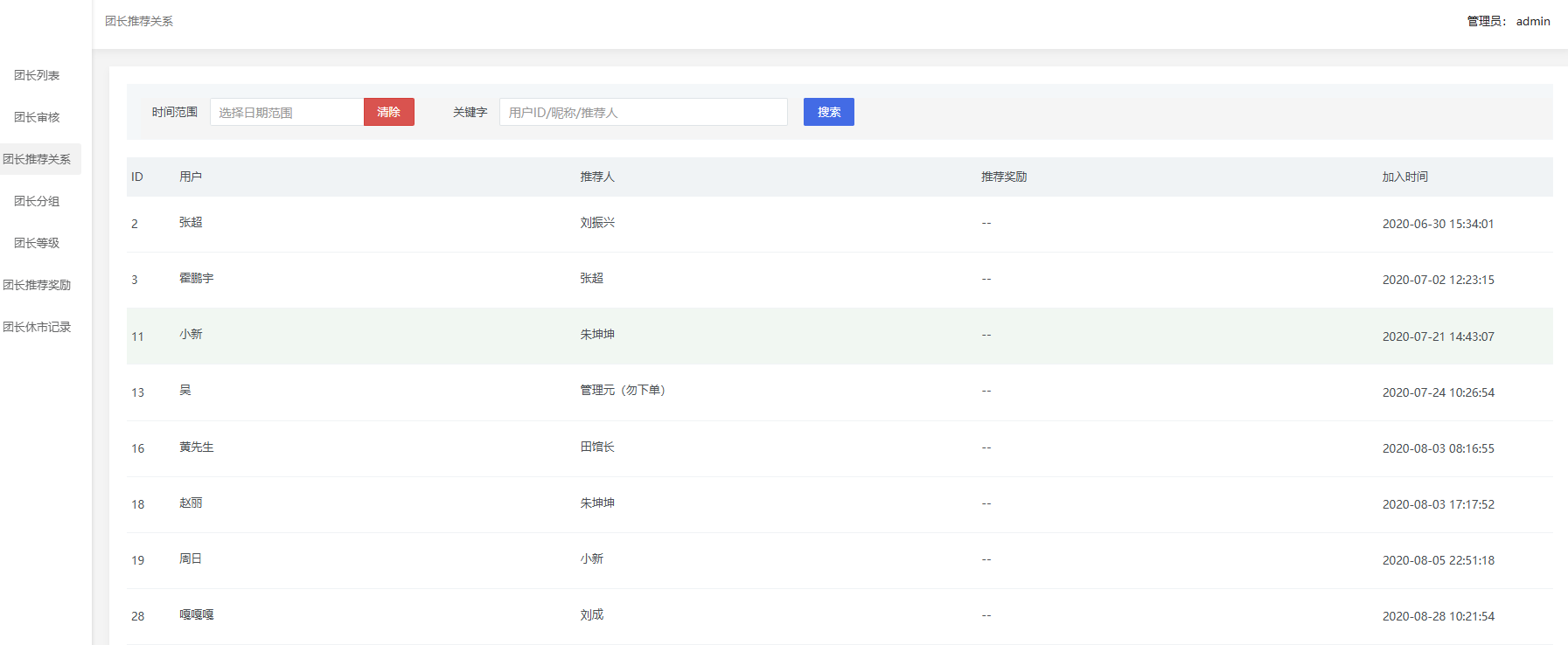
Task: Click the admin account name
Action: click(1532, 21)
